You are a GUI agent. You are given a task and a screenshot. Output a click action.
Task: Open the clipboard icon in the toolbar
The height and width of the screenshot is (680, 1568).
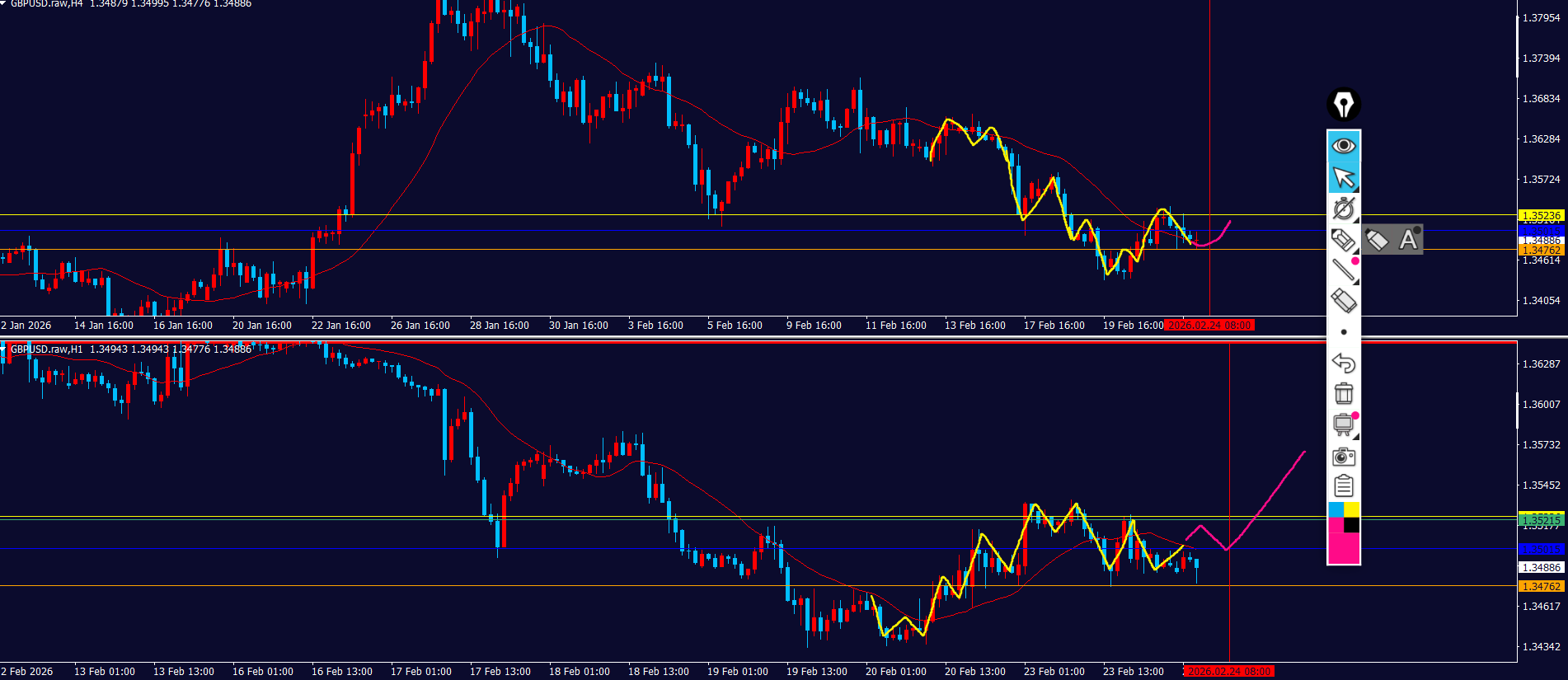coord(1343,486)
